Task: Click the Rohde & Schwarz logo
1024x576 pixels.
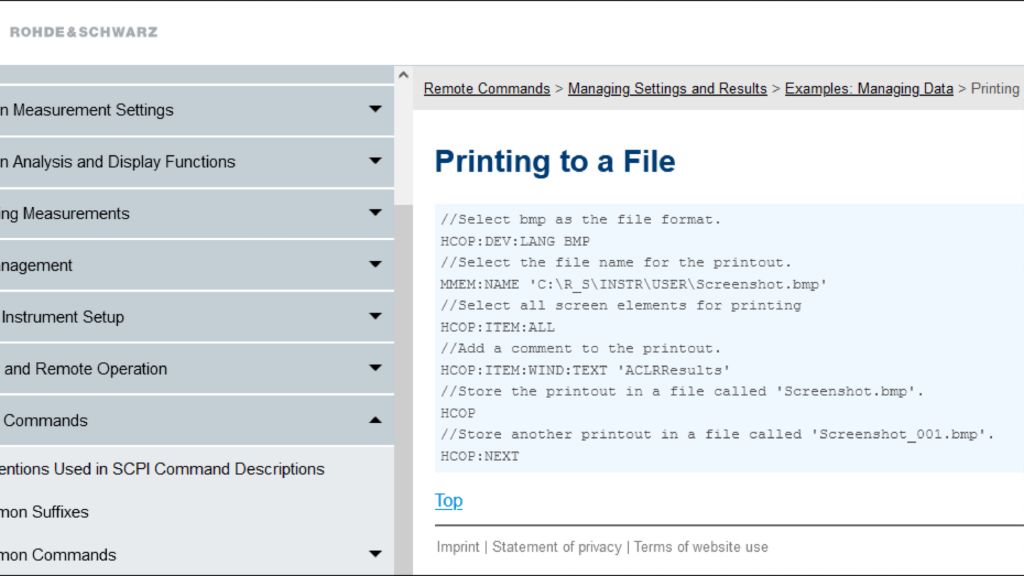Action: point(84,32)
